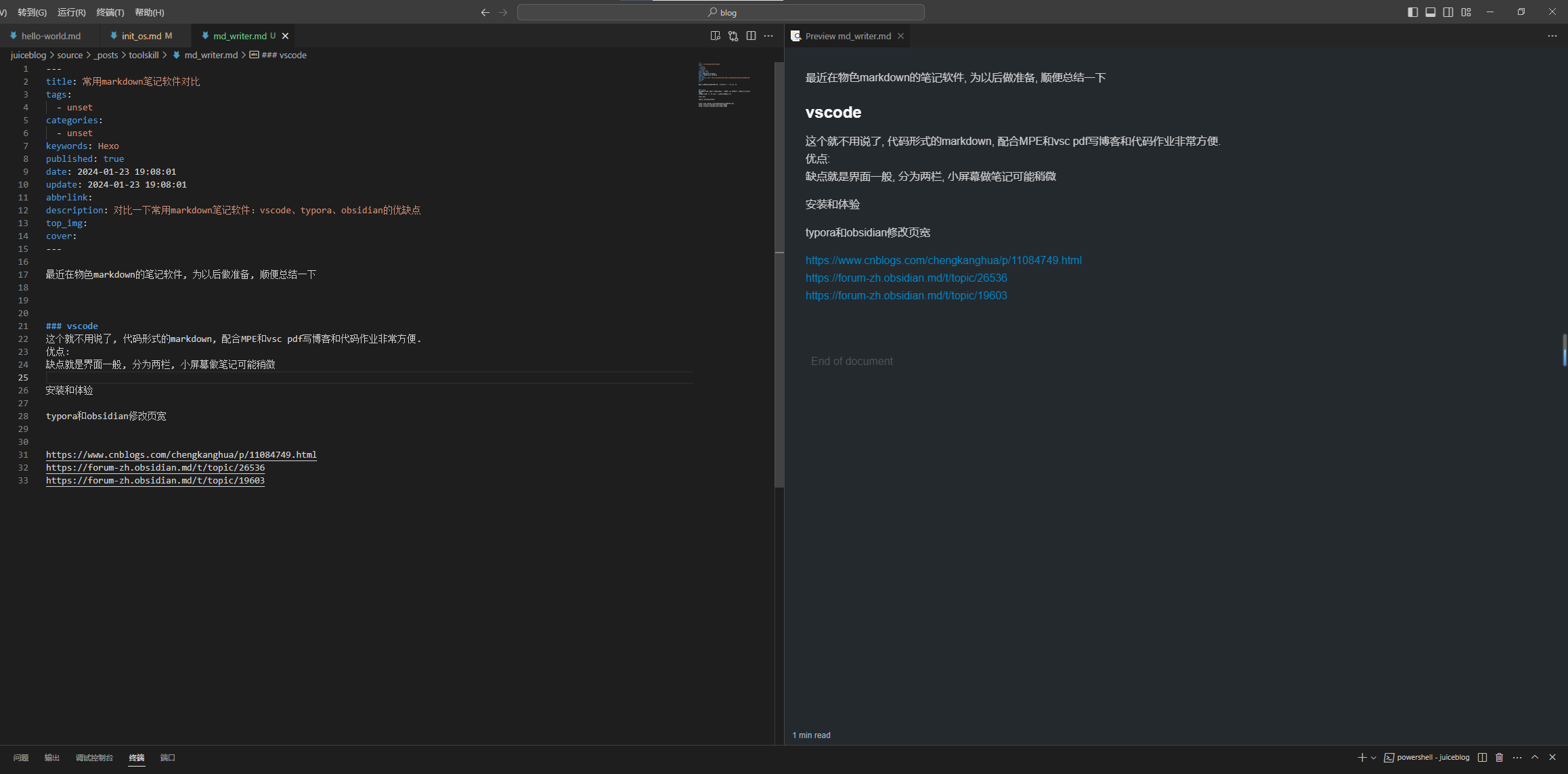
Task: Split the powershell terminal
Action: [1483, 757]
